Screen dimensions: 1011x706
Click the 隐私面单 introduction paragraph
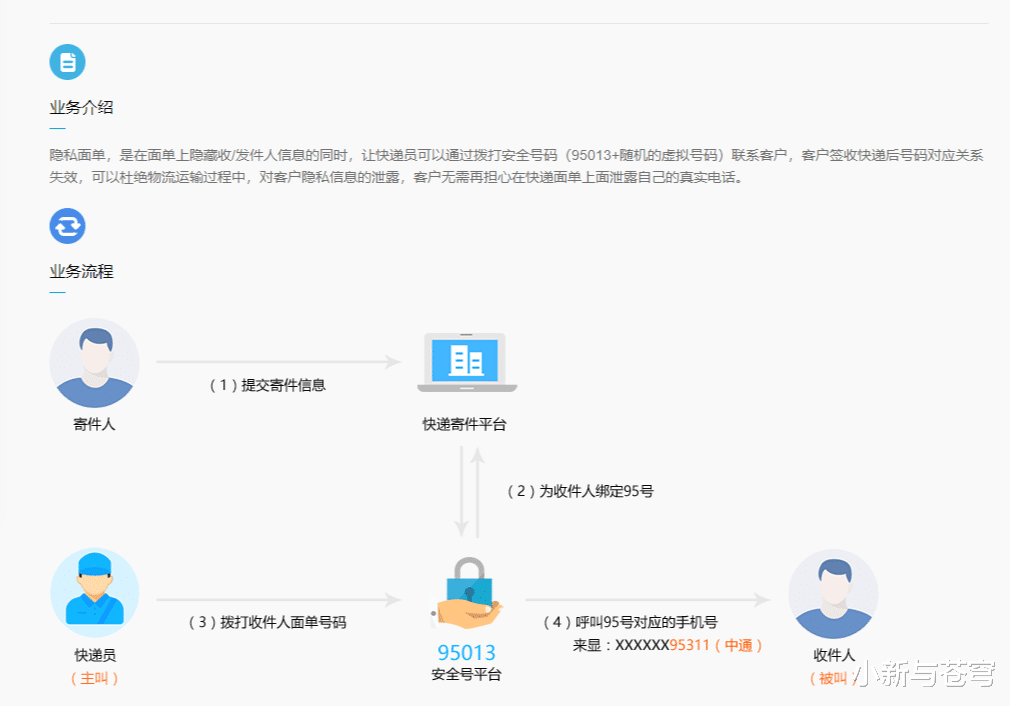[516, 166]
